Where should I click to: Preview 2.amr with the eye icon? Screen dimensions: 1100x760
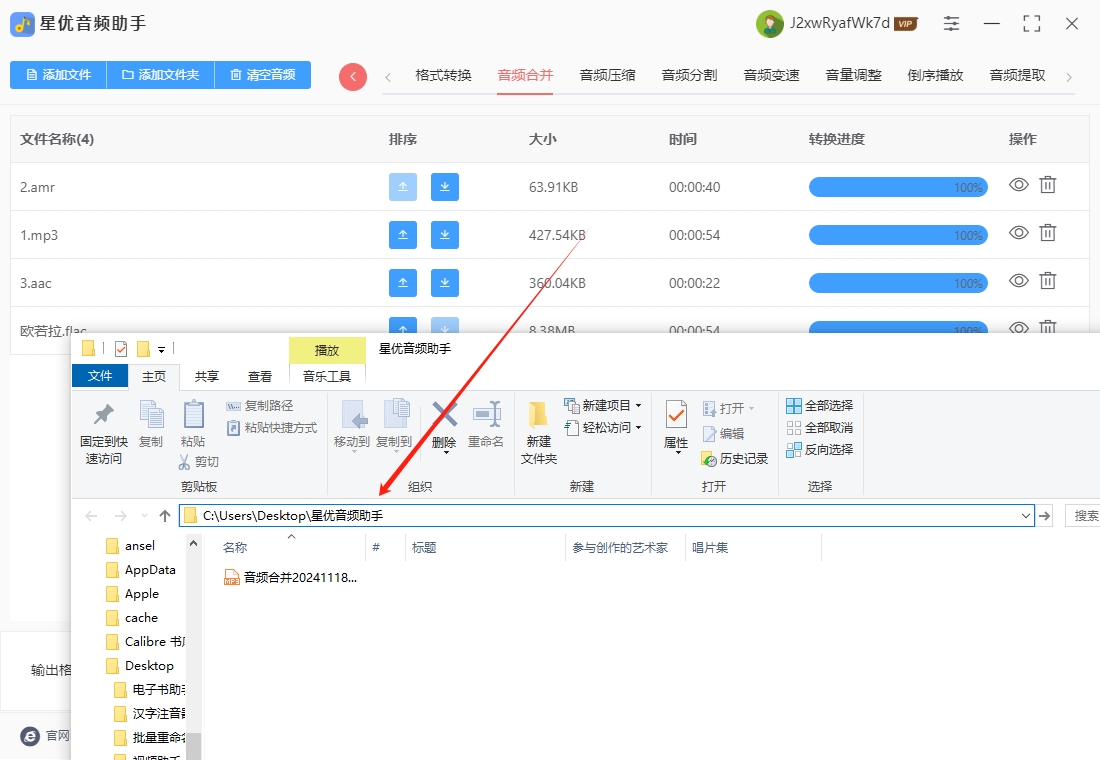coord(1019,185)
